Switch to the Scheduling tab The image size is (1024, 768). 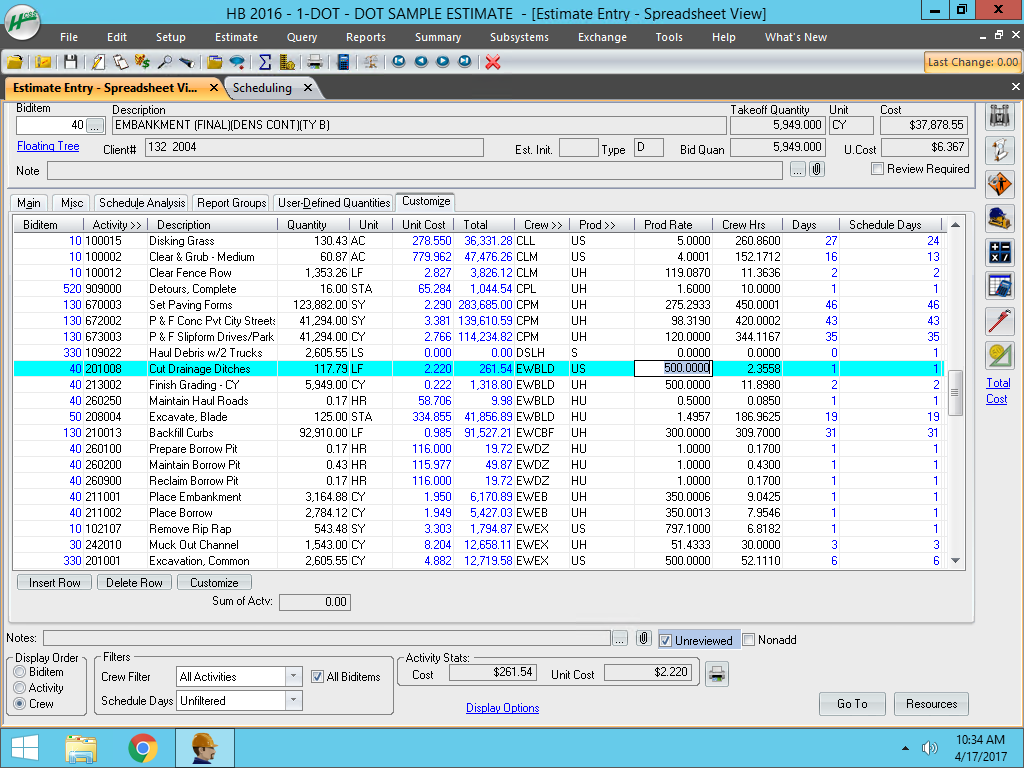tap(263, 88)
